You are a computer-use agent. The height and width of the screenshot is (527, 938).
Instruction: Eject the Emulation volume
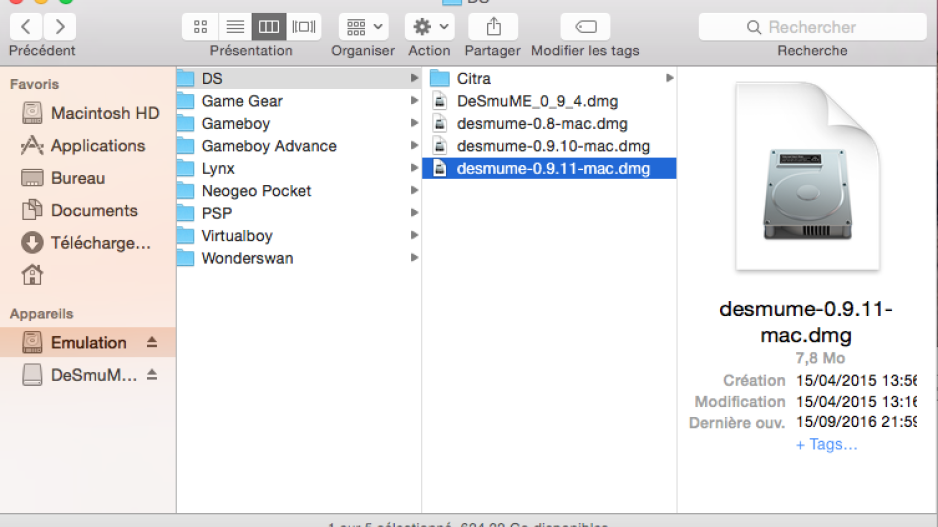pos(152,342)
